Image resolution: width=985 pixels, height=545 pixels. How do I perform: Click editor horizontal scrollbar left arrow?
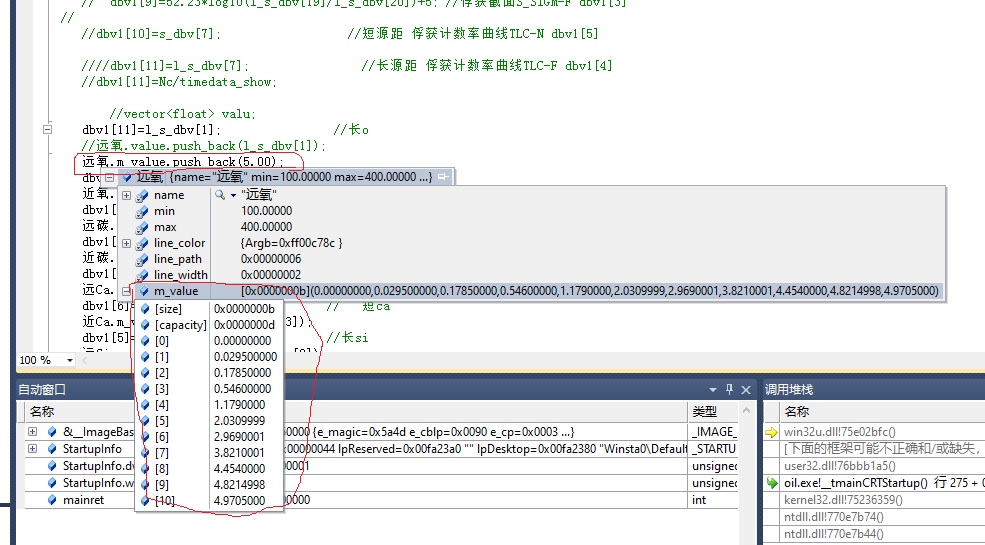click(x=84, y=360)
